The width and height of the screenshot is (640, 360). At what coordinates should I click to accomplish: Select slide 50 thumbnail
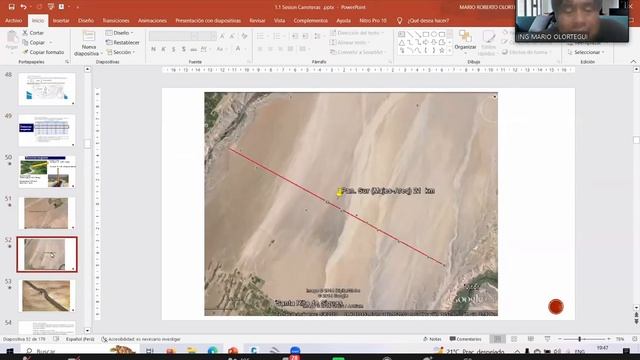click(x=47, y=172)
